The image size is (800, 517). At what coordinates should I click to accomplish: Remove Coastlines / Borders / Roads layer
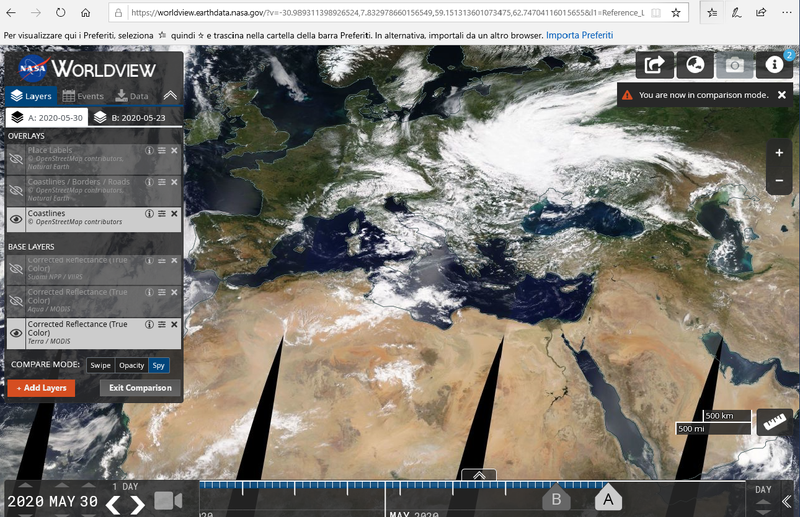coord(174,182)
